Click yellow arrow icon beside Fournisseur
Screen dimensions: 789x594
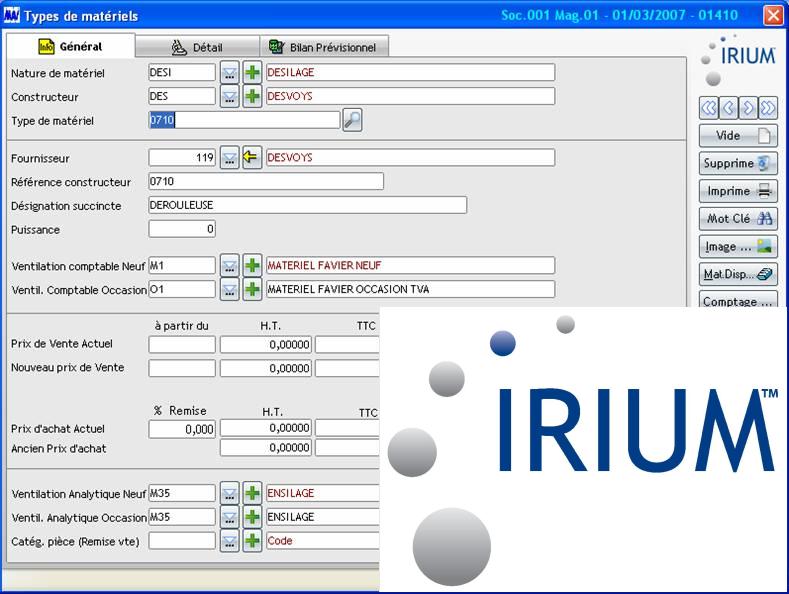(x=252, y=158)
